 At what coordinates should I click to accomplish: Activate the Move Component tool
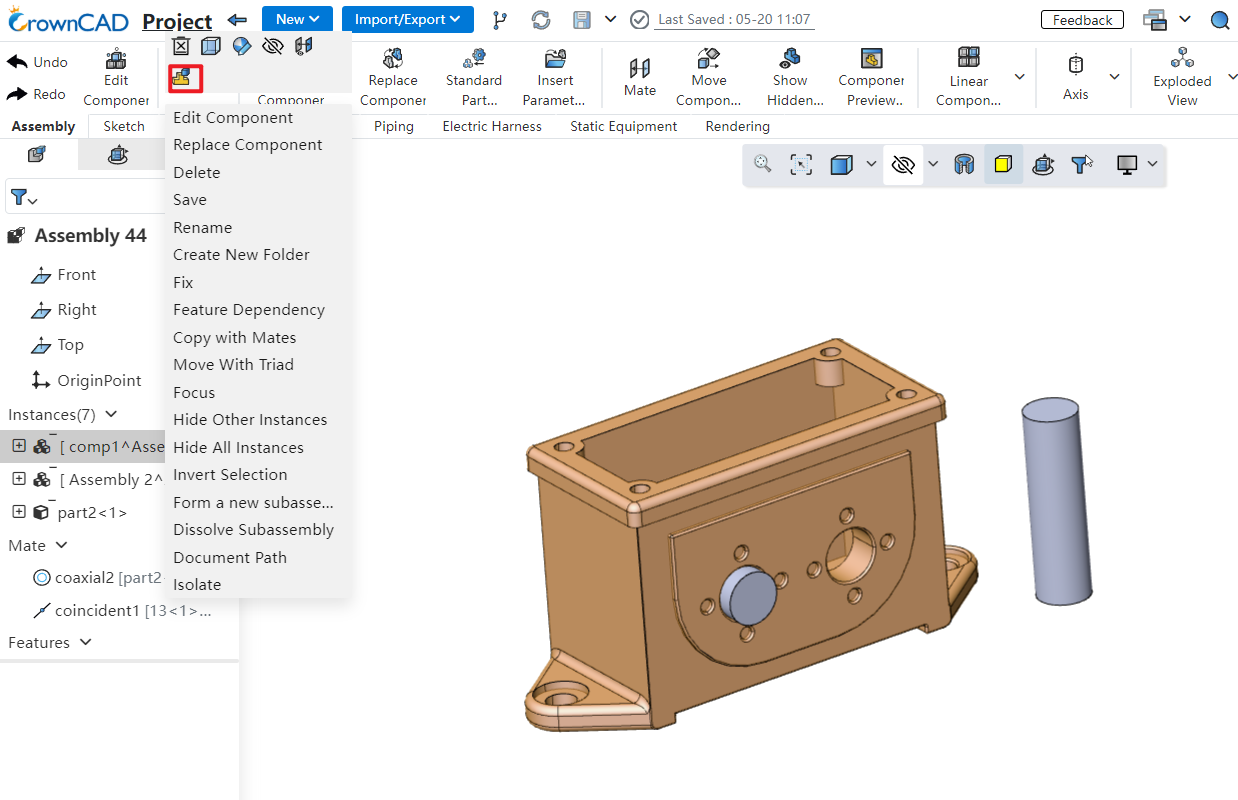709,78
